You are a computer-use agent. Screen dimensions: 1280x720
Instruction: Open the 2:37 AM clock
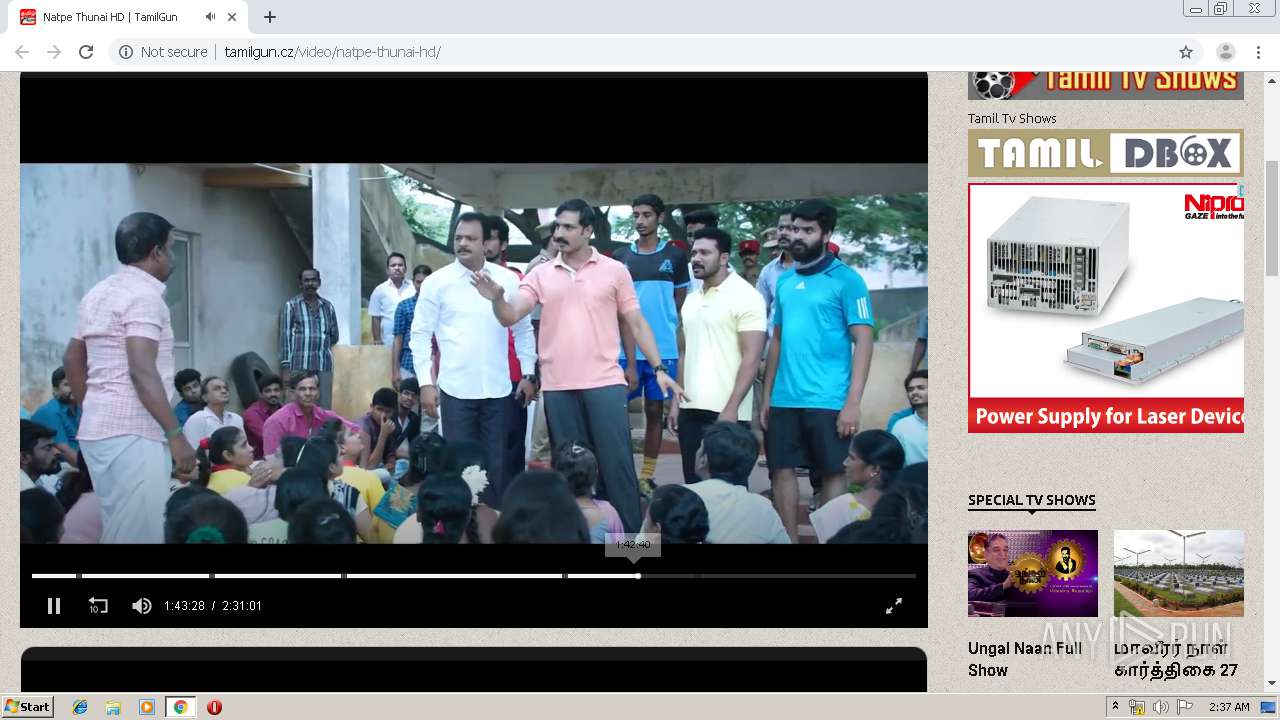click(x=1229, y=707)
